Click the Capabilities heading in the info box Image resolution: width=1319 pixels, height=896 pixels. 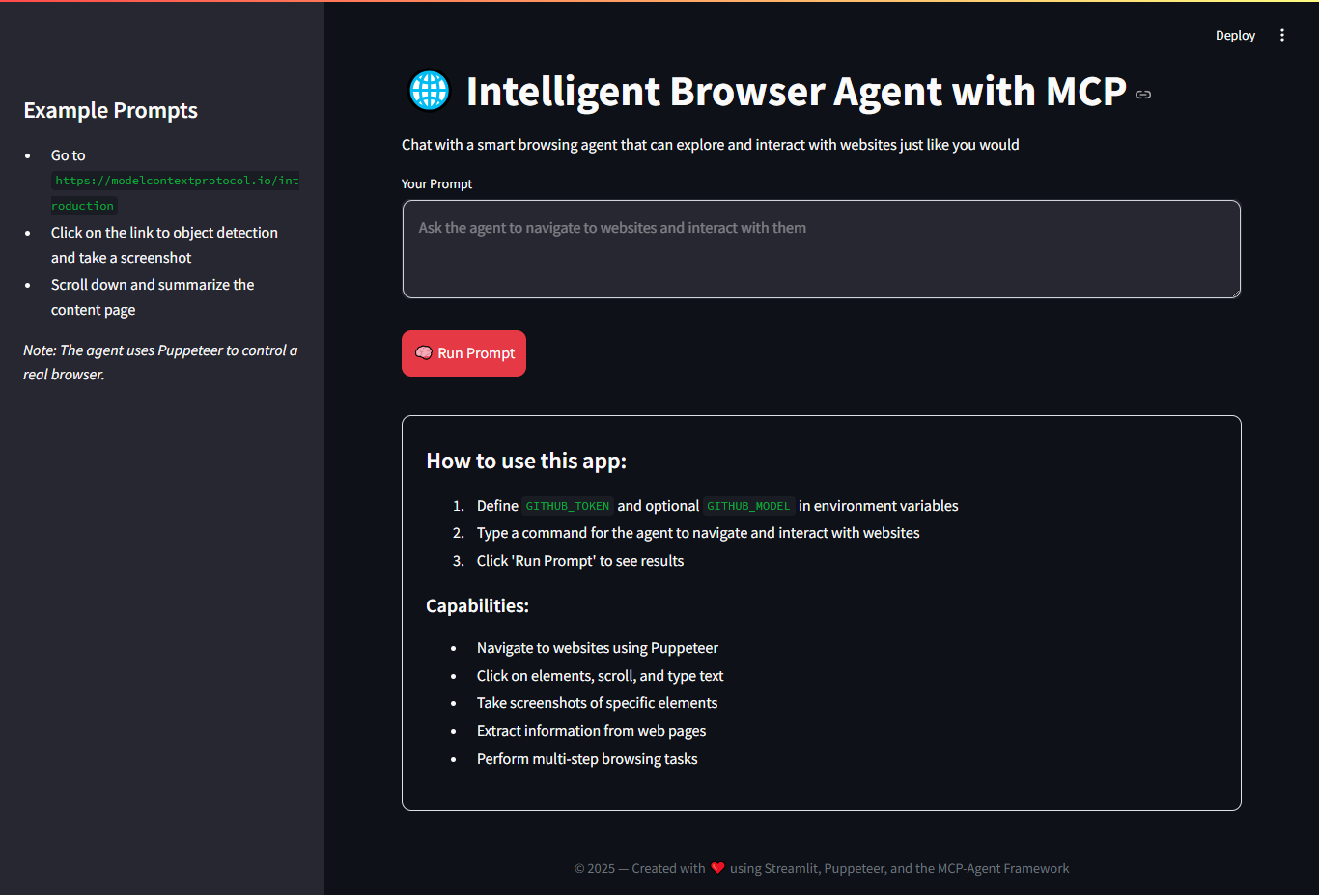click(x=477, y=605)
